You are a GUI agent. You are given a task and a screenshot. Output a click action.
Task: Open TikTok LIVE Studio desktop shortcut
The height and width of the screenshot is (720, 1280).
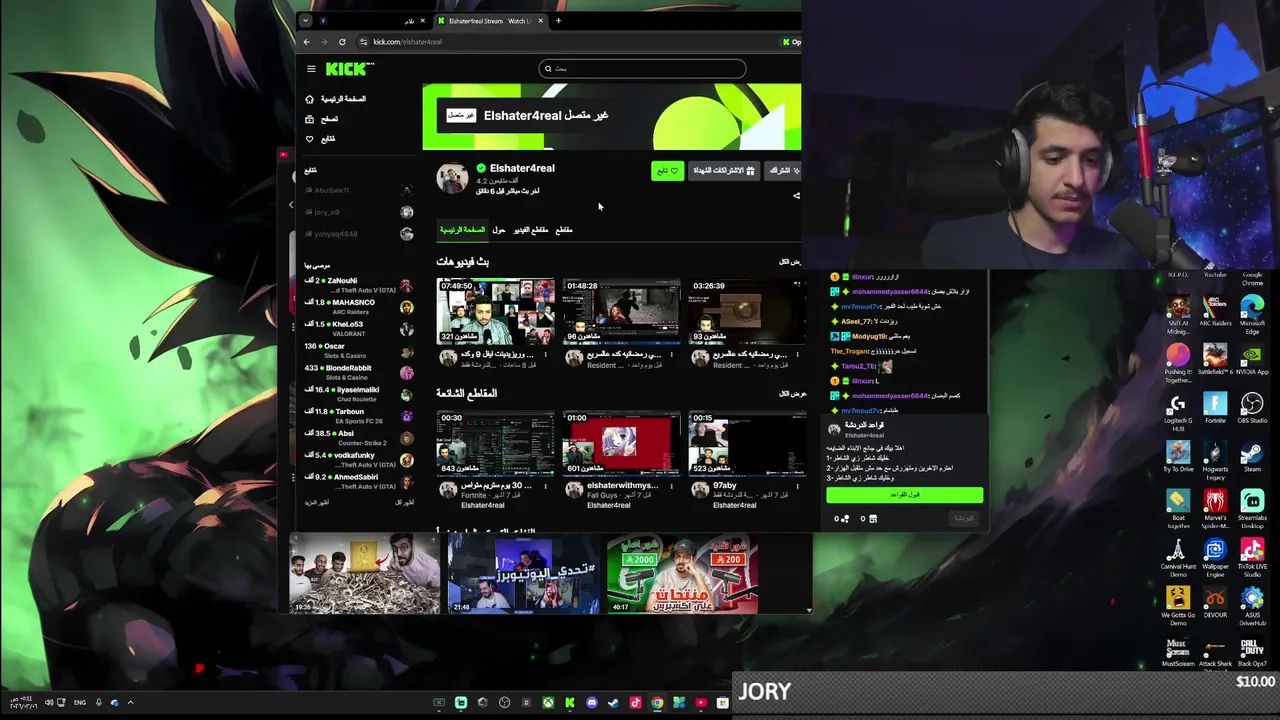(1252, 557)
